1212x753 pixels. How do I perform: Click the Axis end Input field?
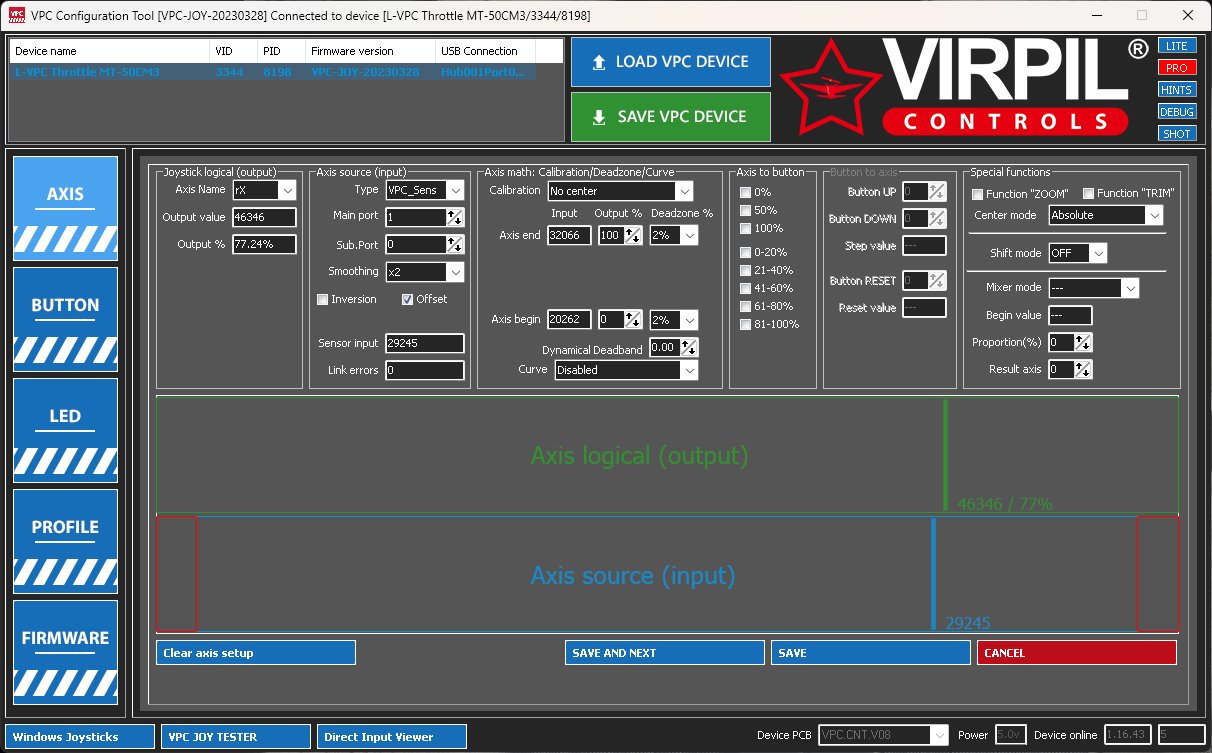click(x=570, y=235)
